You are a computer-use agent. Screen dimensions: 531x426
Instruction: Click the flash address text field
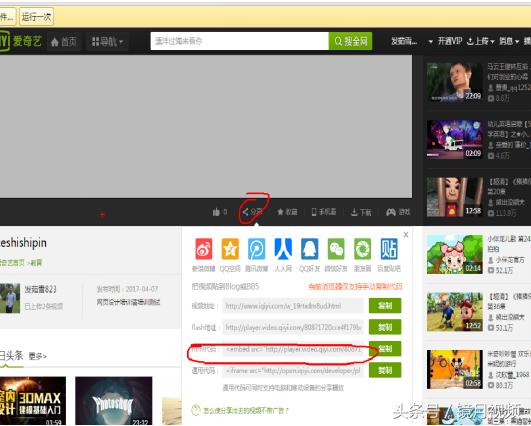point(293,327)
